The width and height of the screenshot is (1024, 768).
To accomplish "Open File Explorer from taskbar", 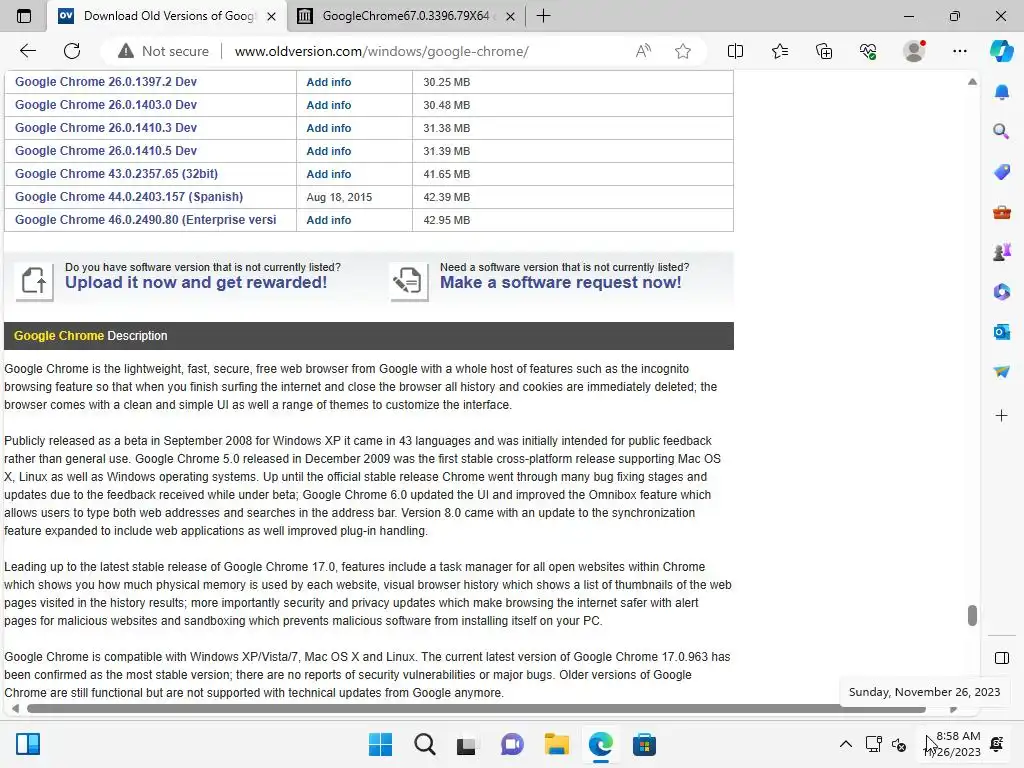I will (x=556, y=744).
